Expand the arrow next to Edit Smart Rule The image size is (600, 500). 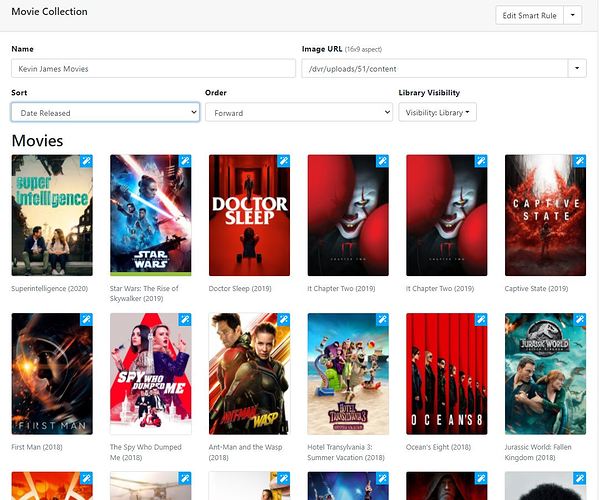pyautogui.click(x=572, y=15)
